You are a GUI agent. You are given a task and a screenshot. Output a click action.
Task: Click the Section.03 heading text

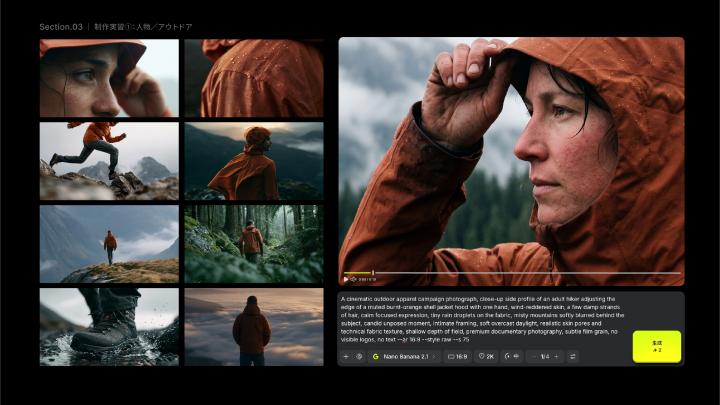click(x=61, y=27)
